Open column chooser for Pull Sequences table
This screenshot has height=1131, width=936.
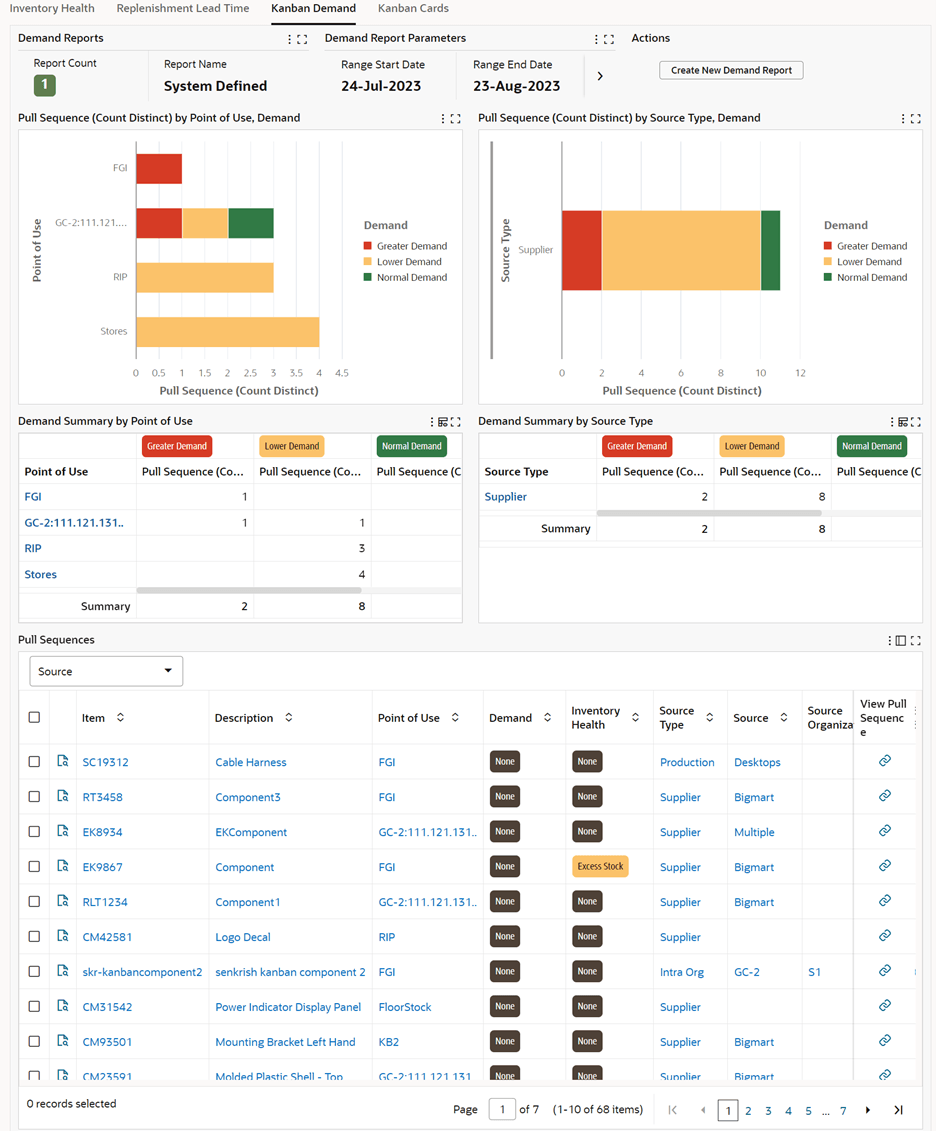pos(901,641)
